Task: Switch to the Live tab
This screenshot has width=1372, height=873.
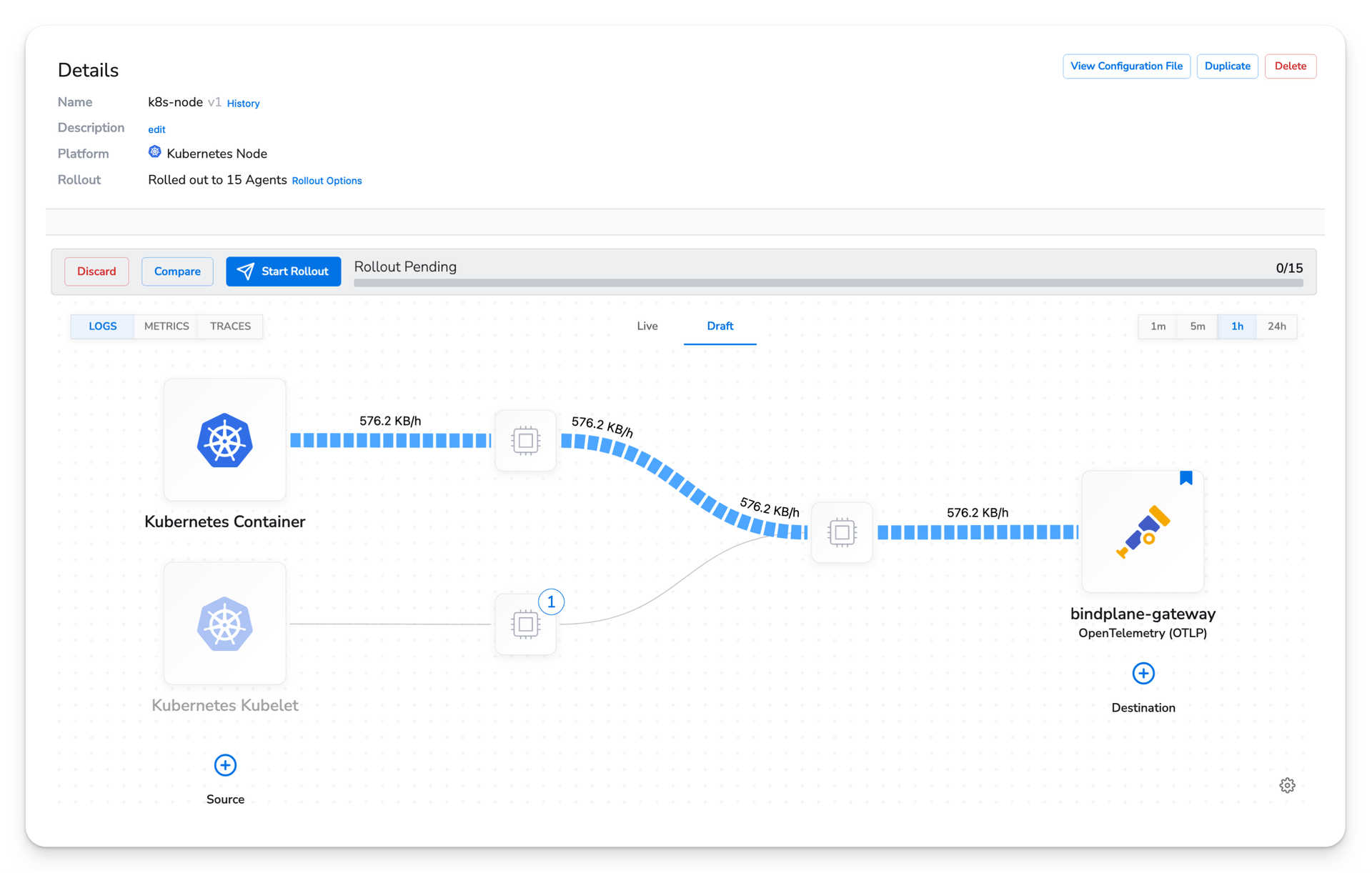Action: (x=647, y=326)
